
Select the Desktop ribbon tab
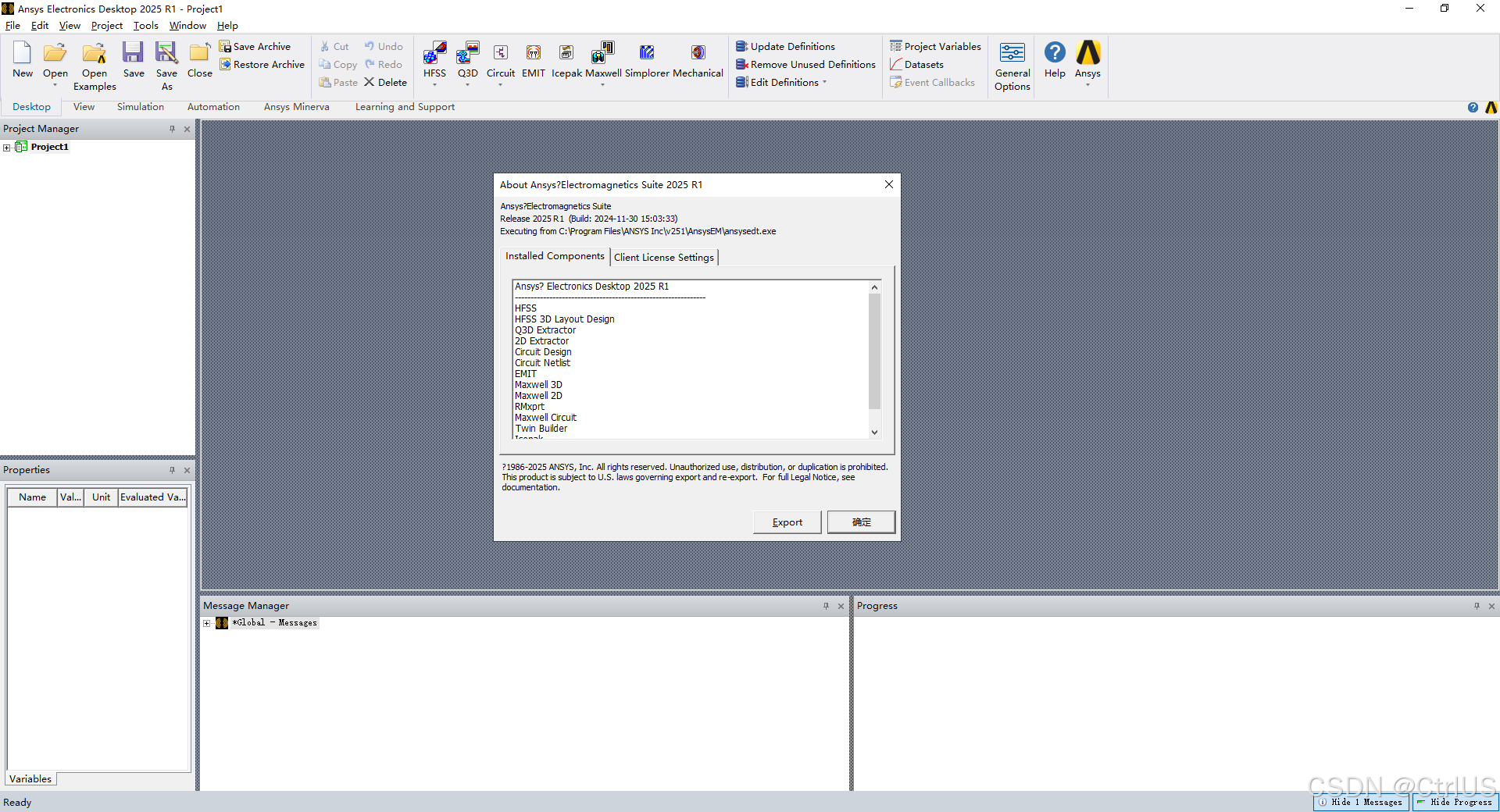31,107
